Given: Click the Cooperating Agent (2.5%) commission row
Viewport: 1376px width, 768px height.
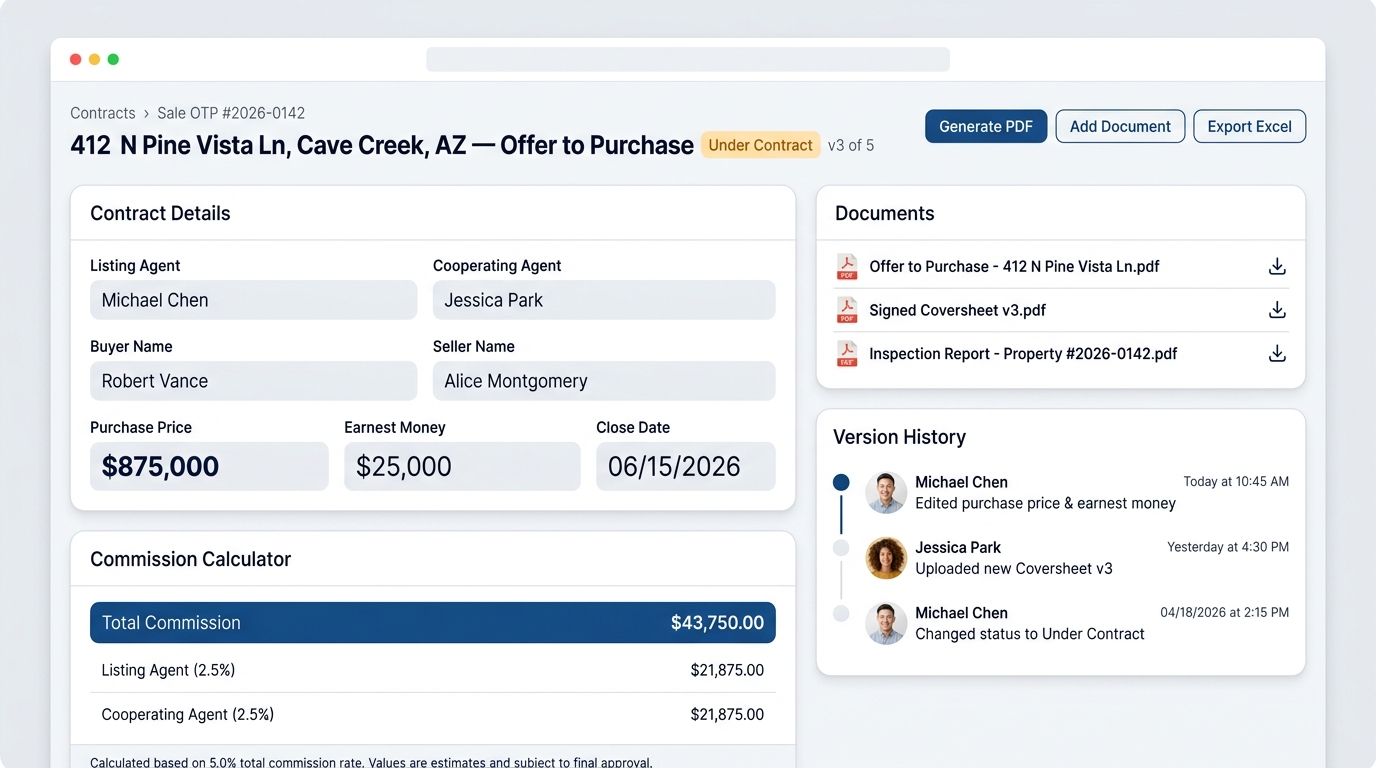Looking at the screenshot, I should pos(433,714).
